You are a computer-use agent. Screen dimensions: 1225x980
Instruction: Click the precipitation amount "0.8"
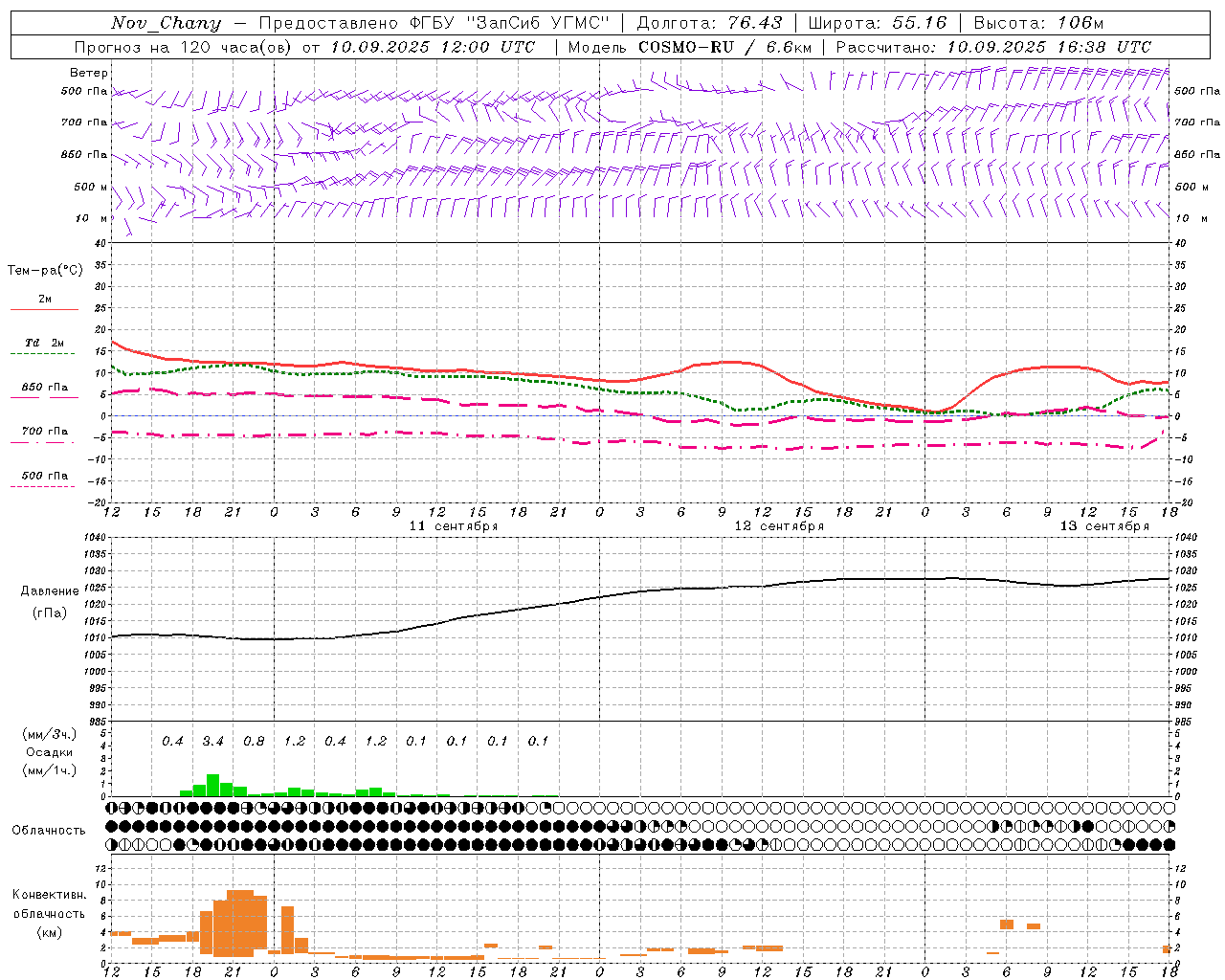click(254, 742)
